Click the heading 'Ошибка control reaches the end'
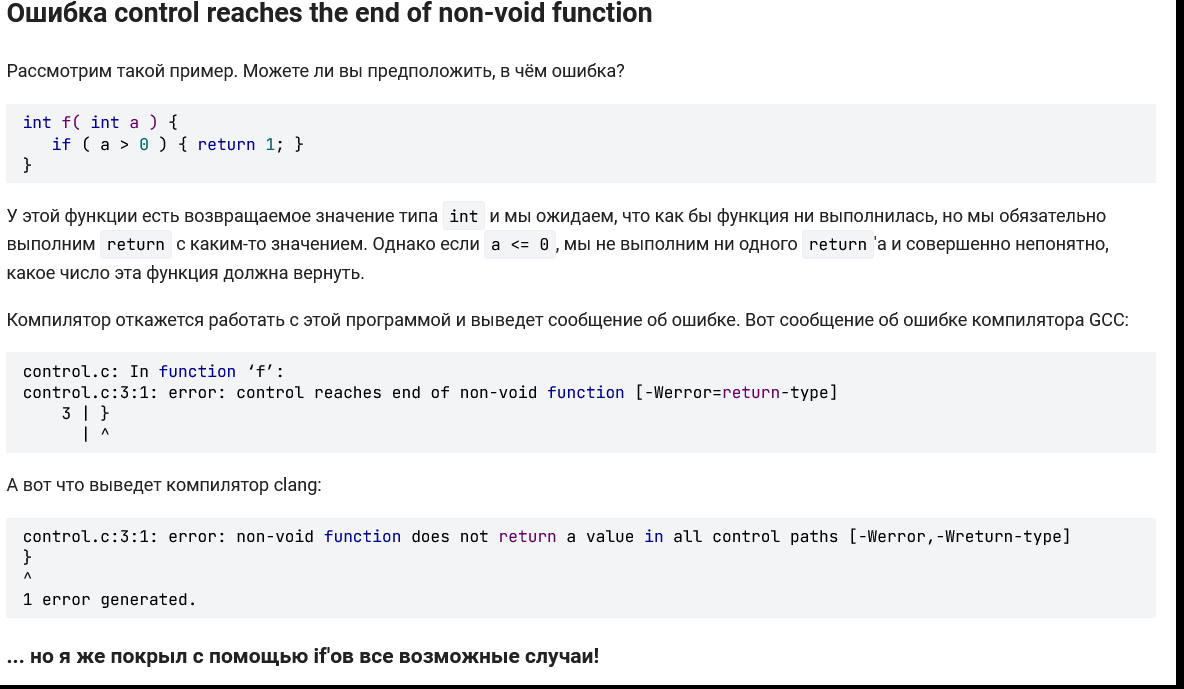The width and height of the screenshot is (1184, 689). [x=329, y=14]
